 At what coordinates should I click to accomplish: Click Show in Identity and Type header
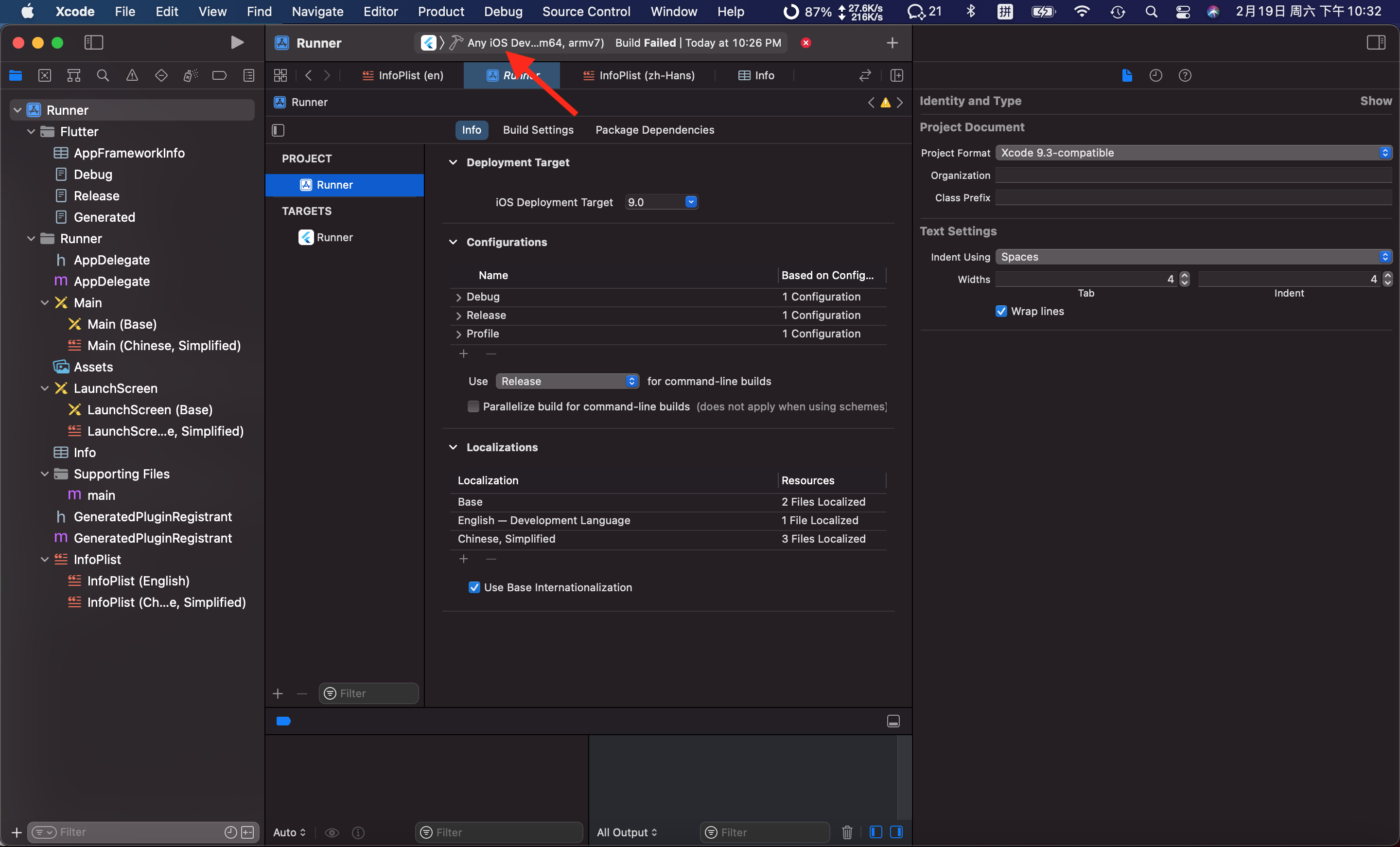click(x=1376, y=101)
